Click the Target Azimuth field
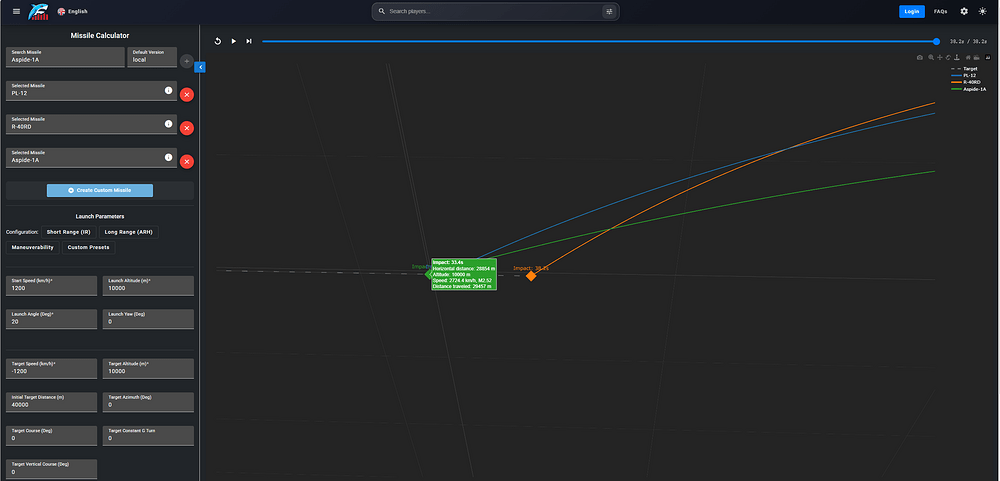Screen dimensions: 1000x481 pos(148,402)
